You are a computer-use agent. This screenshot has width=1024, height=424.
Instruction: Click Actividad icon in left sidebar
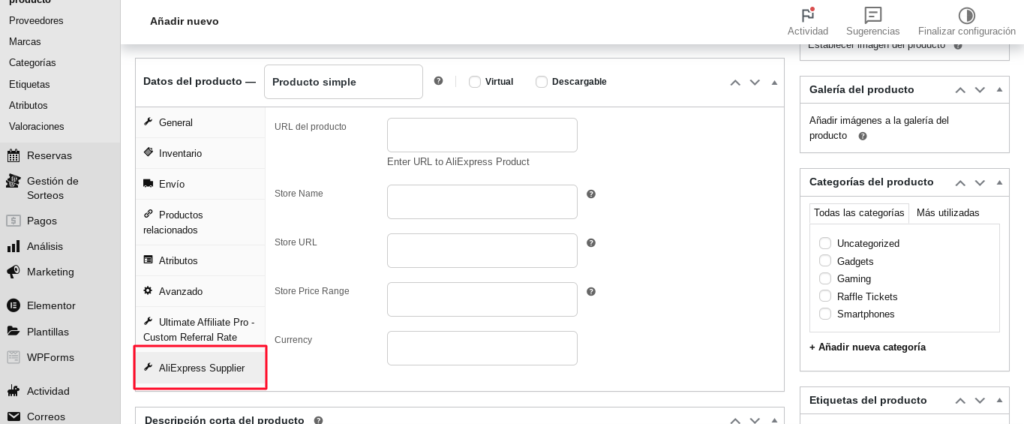pyautogui.click(x=13, y=391)
